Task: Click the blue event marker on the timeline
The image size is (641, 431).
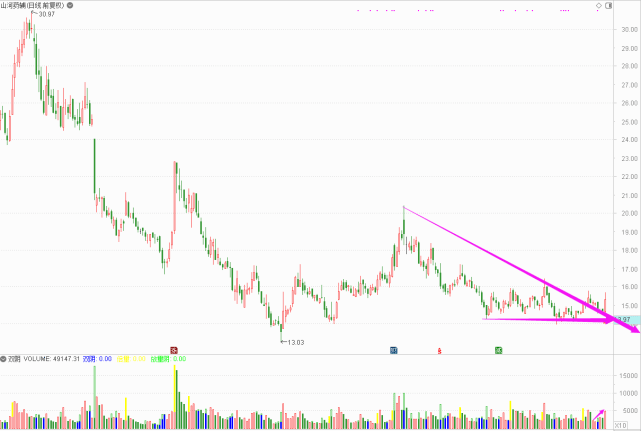Action: (x=394, y=350)
